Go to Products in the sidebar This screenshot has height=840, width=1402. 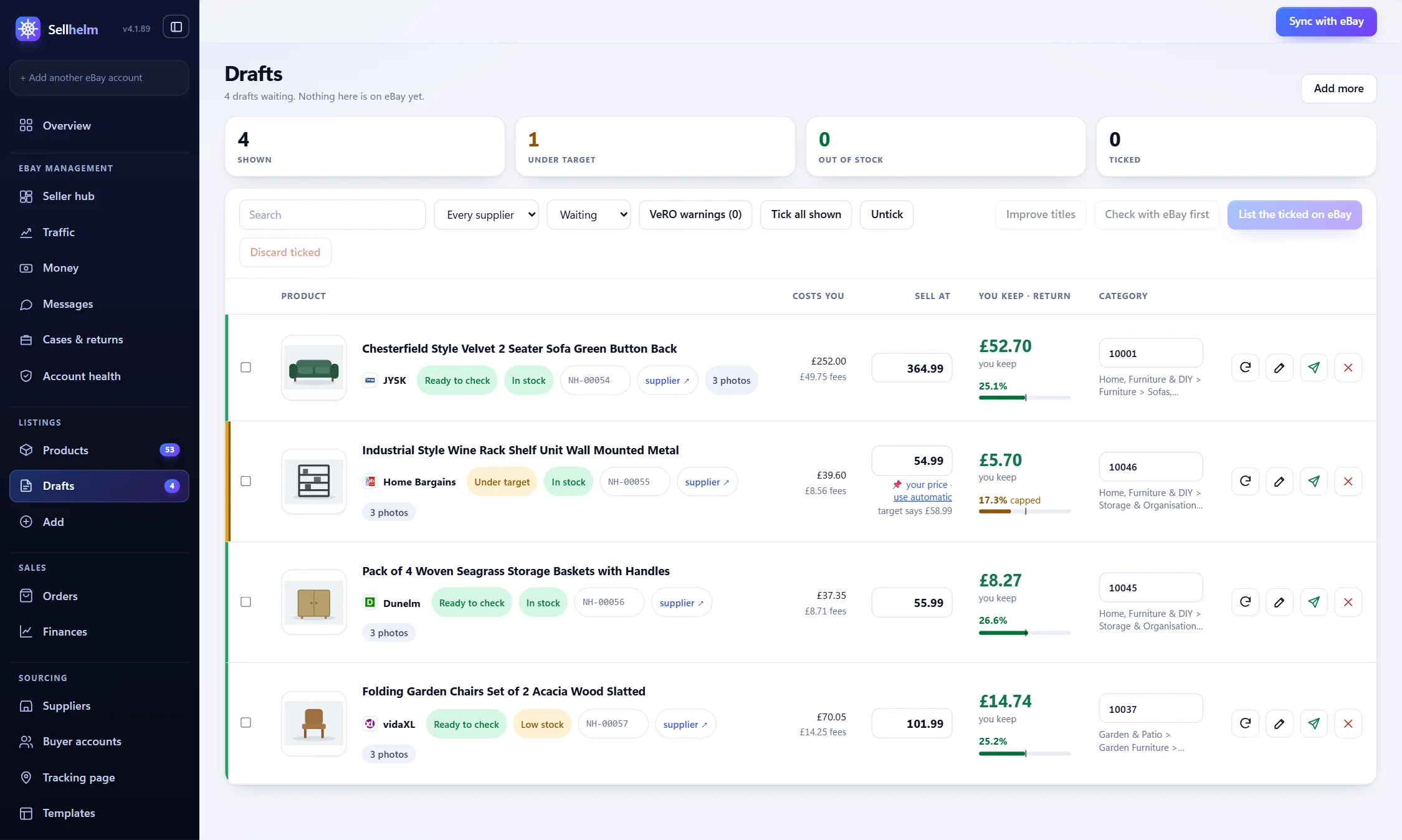[x=99, y=450]
